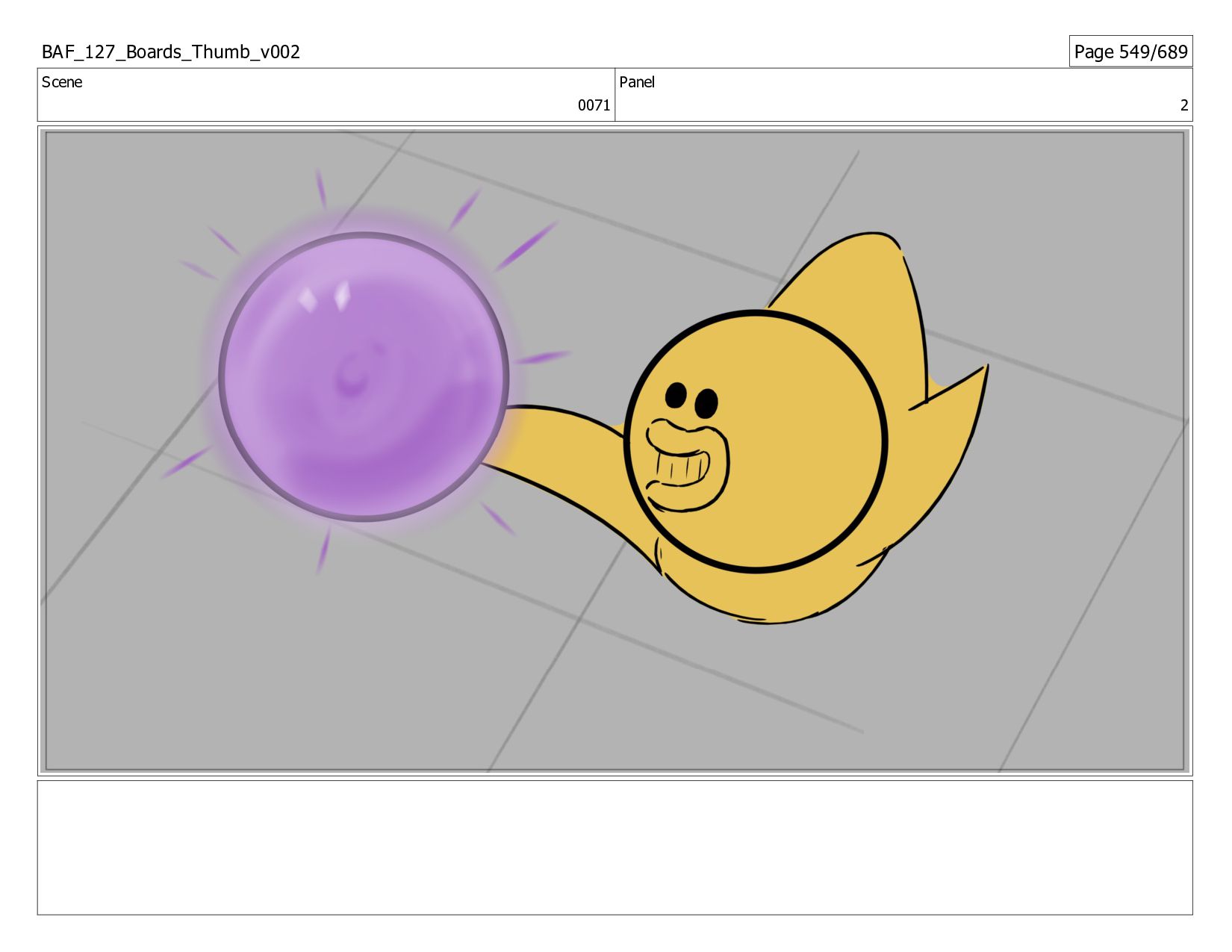Screen dimensions: 1232x952
Task: Click the empty notes box below the panel
Action: pyautogui.click(x=615, y=847)
